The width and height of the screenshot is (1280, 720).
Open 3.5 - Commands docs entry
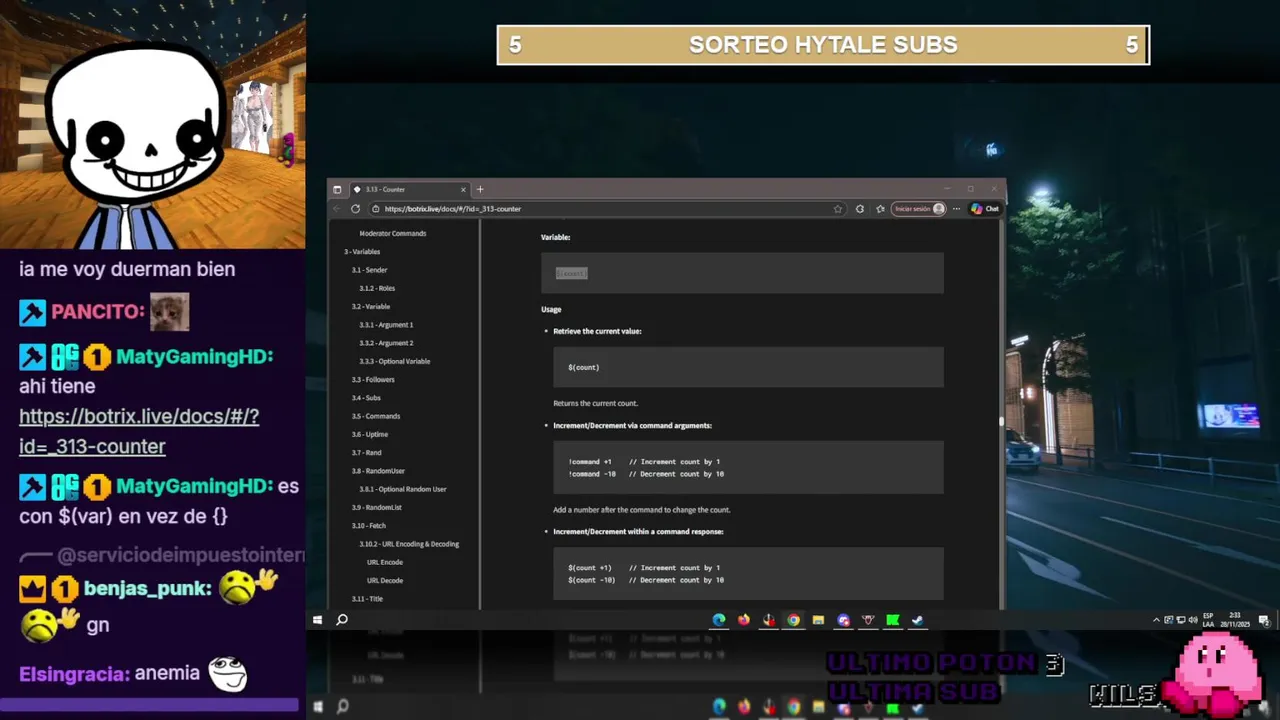coord(376,416)
